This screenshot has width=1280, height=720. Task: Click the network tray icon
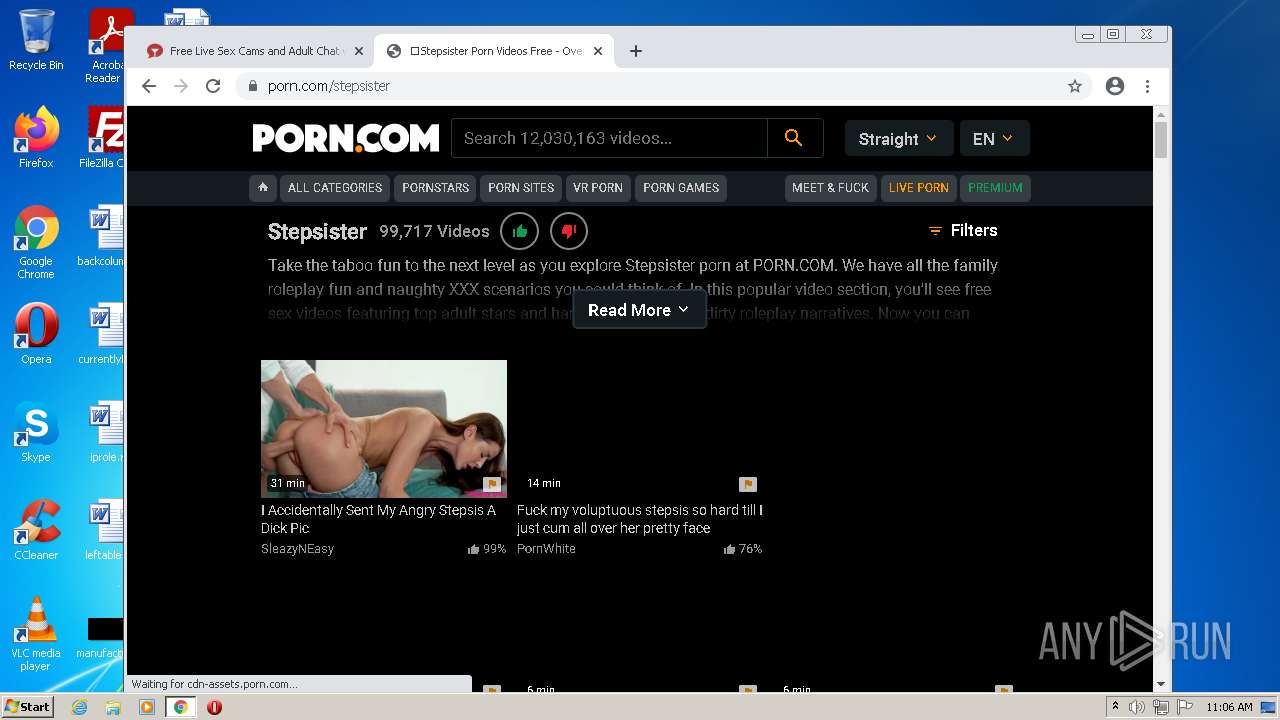[1161, 707]
